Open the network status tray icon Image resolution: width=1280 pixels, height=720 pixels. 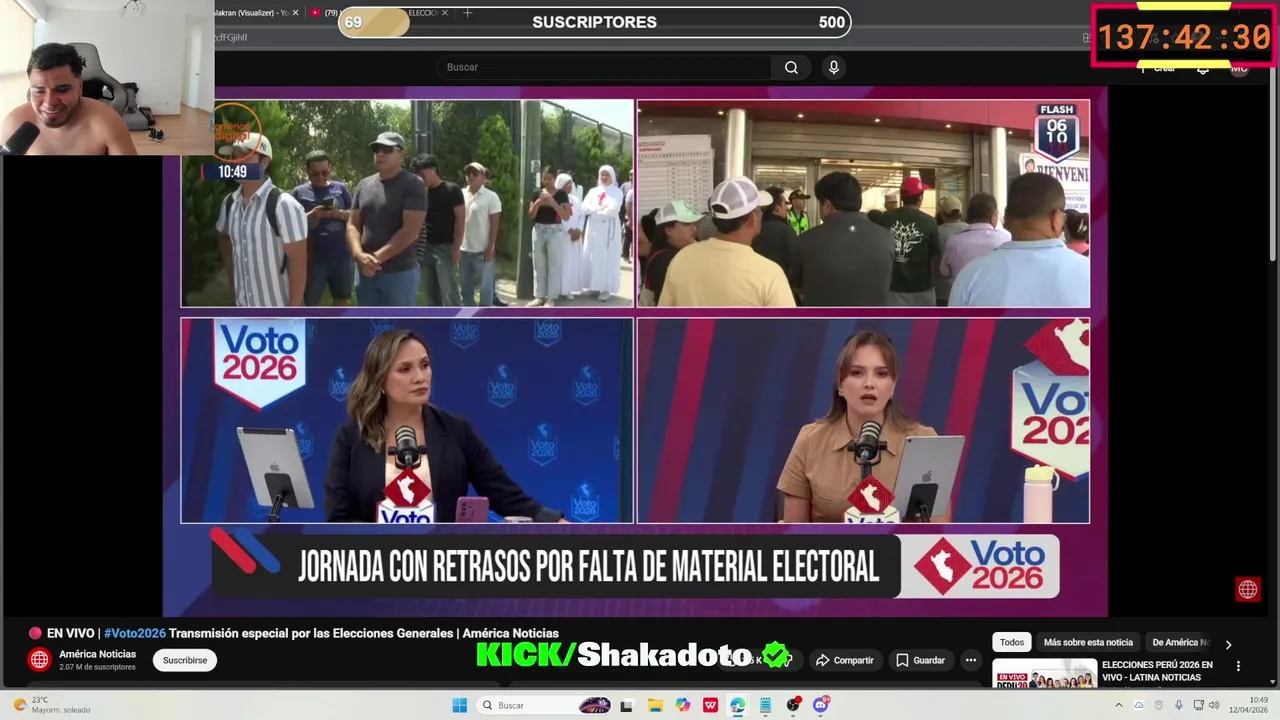point(1199,705)
